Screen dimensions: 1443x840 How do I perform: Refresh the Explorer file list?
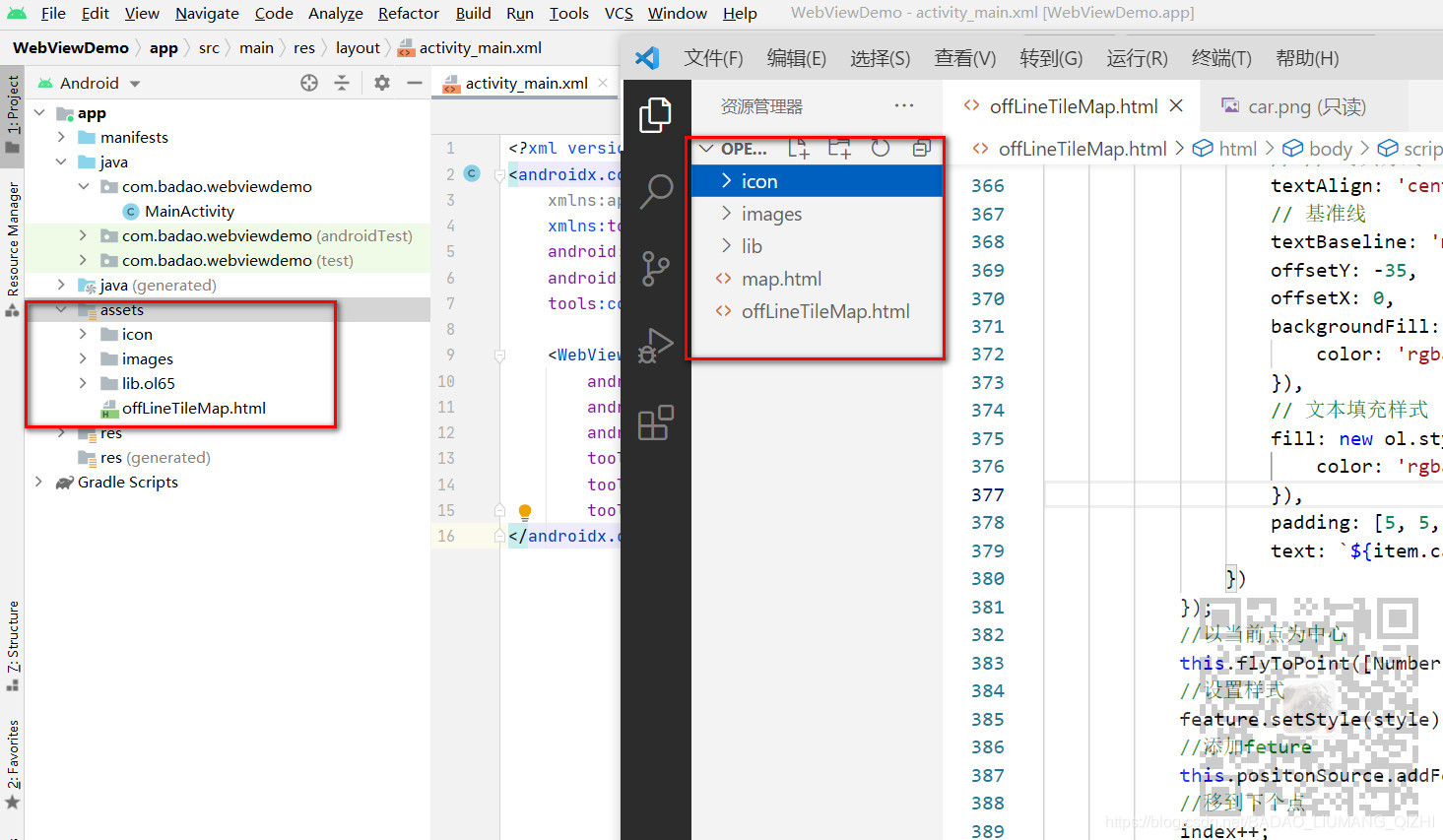(880, 148)
